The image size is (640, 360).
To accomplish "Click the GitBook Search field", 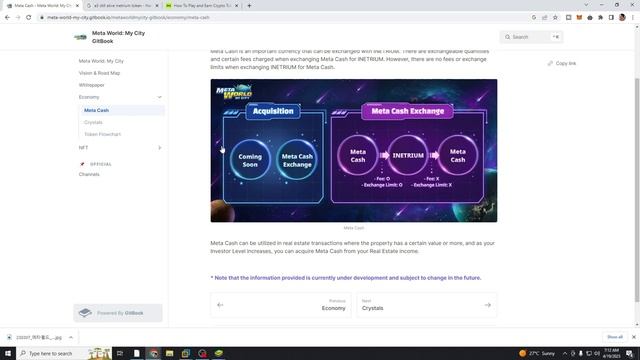I will coord(531,37).
